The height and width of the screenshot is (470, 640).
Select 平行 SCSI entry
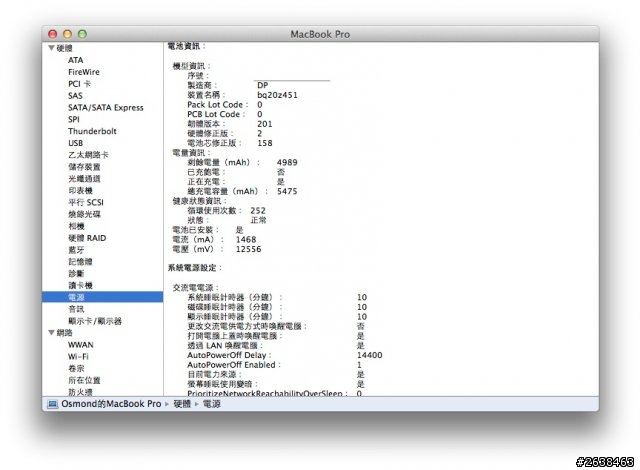click(x=86, y=202)
